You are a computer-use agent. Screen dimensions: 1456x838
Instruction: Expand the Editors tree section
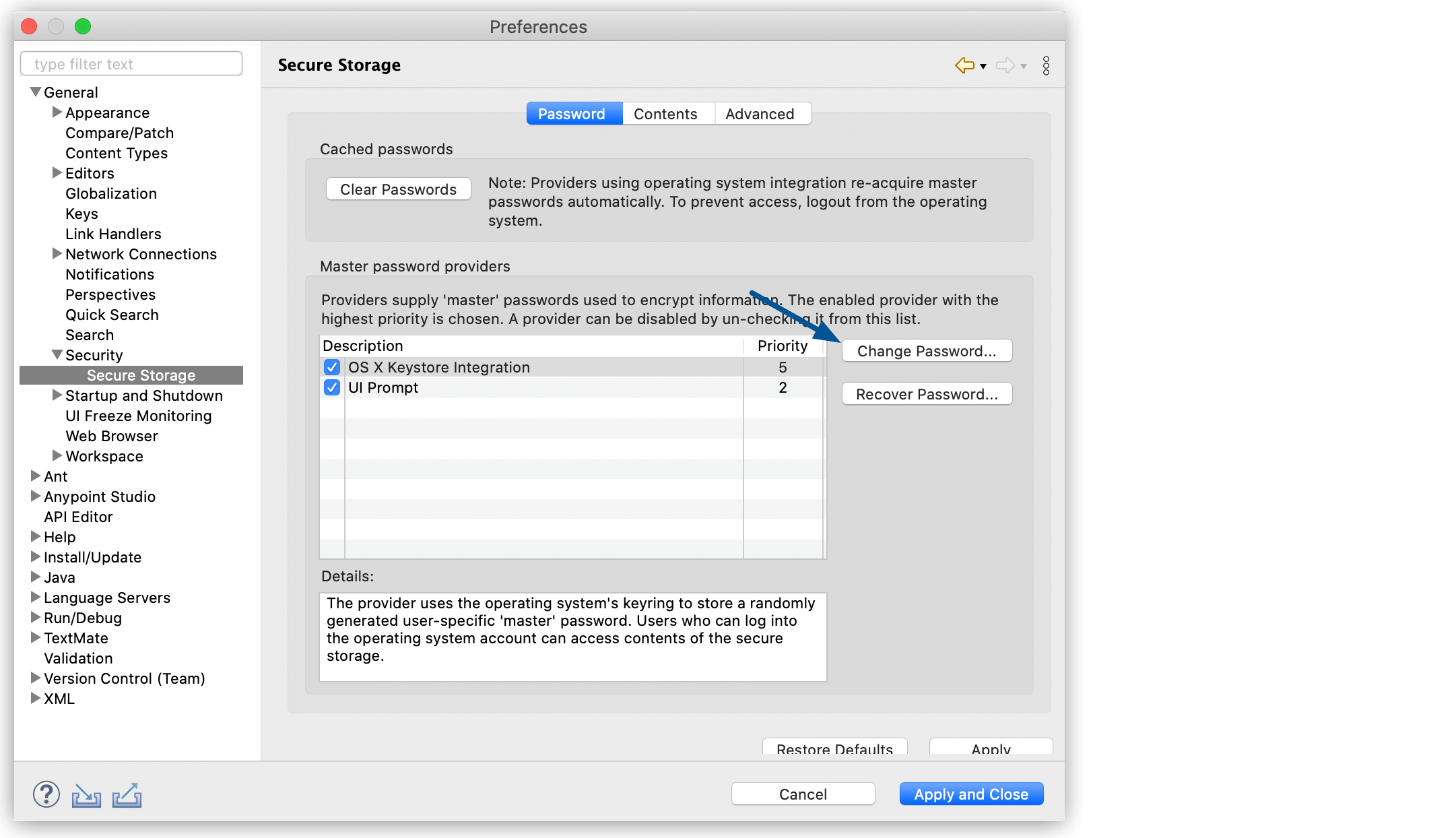coord(57,173)
